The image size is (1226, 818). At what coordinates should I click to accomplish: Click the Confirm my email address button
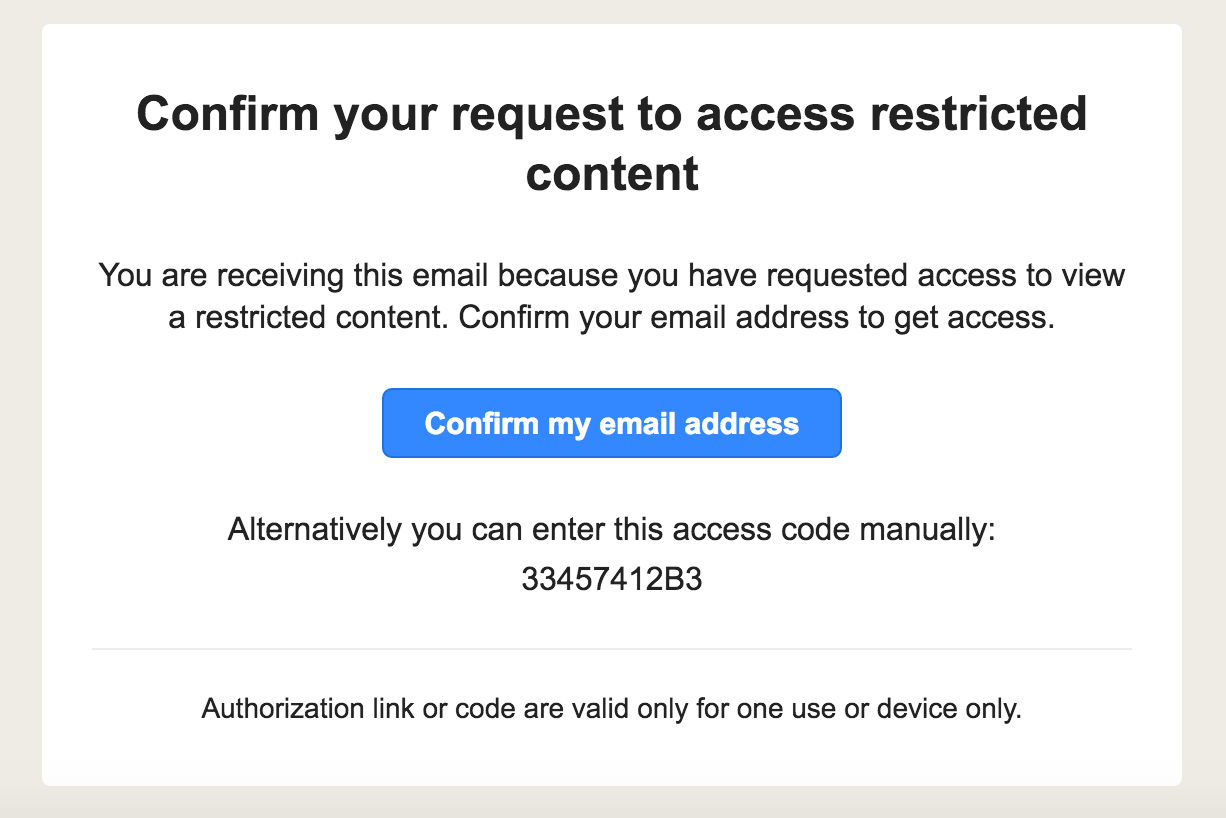612,423
